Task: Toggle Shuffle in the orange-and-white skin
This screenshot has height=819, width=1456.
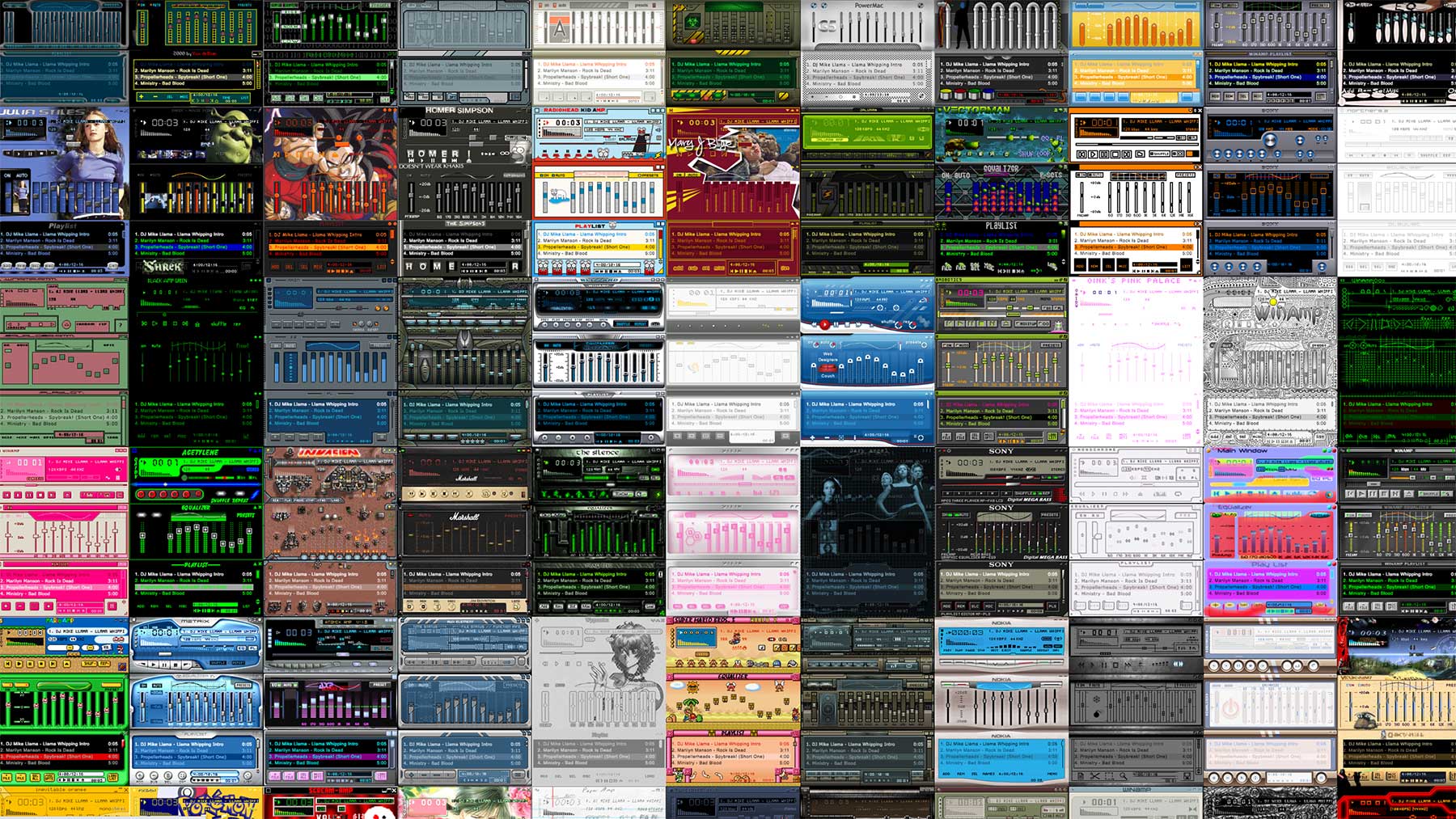Action: point(1160,154)
